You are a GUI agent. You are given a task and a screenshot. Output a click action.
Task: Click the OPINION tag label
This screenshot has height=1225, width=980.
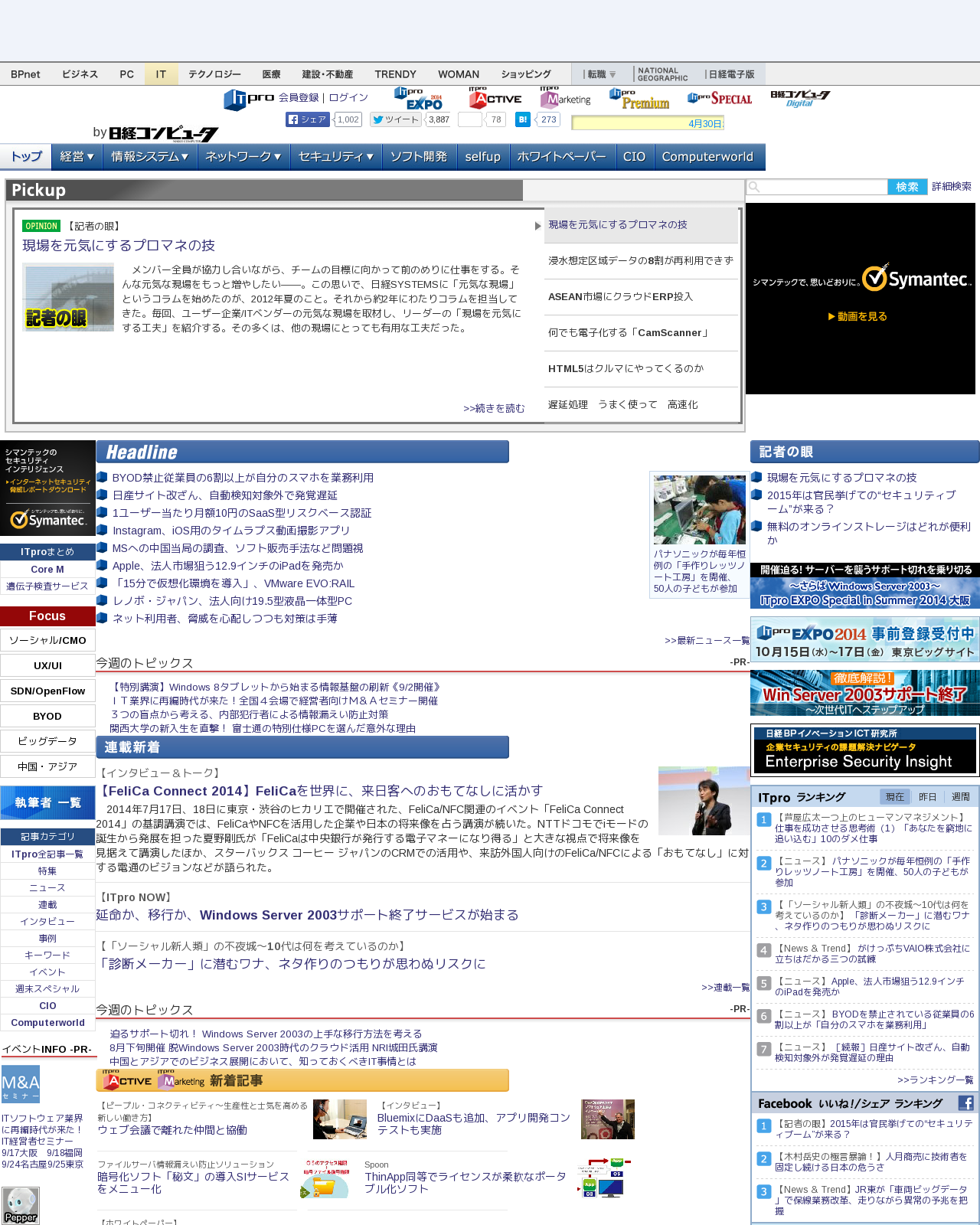point(41,226)
